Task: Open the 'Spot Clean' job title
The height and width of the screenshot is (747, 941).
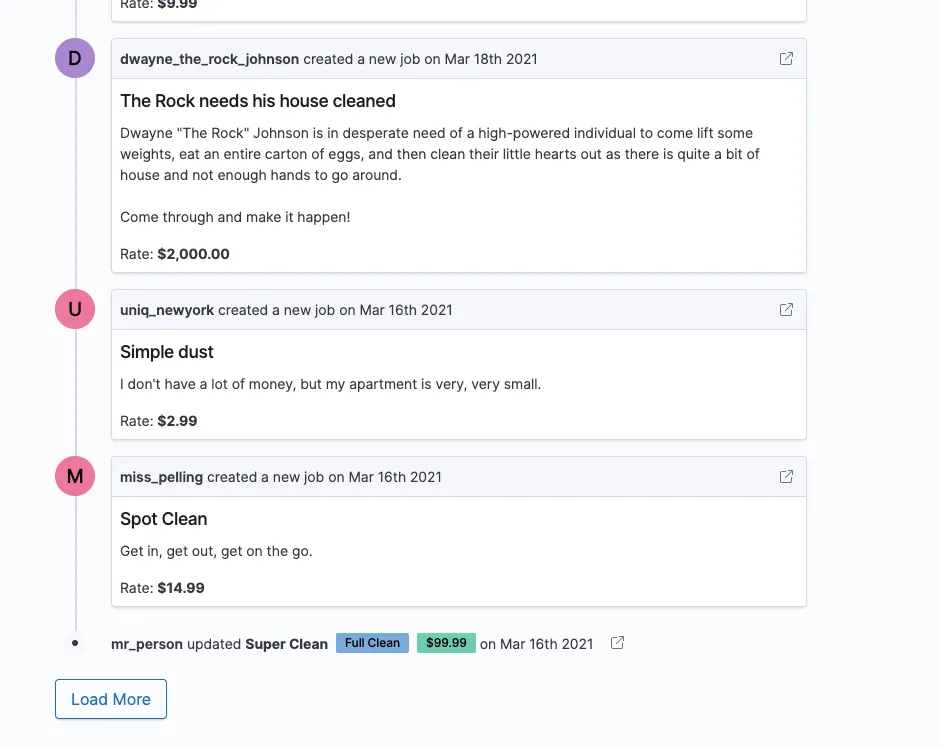Action: pyautogui.click(x=164, y=518)
